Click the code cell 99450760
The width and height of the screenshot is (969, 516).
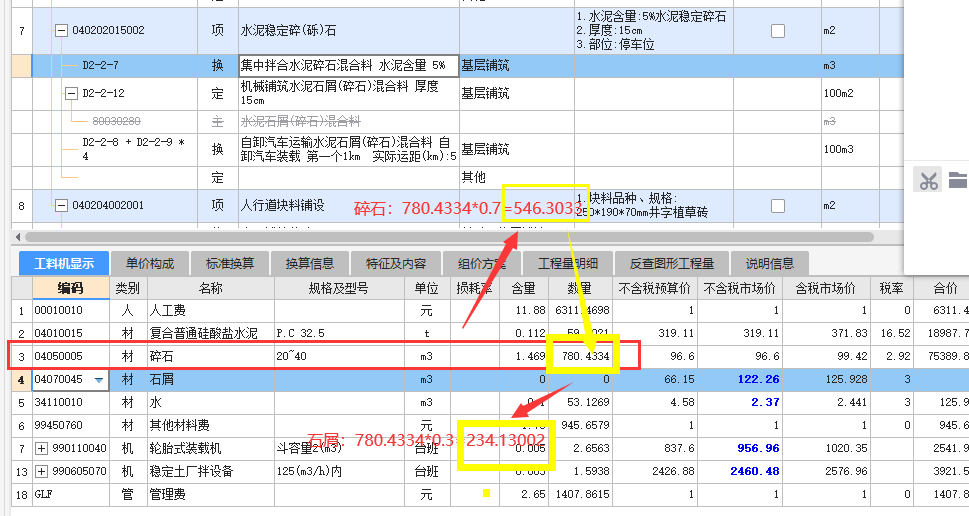tap(70, 425)
